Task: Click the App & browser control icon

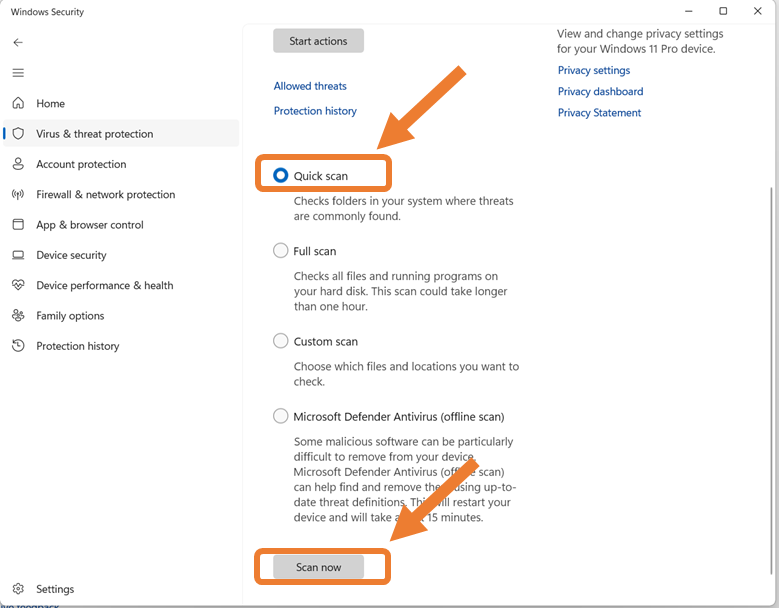Action: [18, 225]
